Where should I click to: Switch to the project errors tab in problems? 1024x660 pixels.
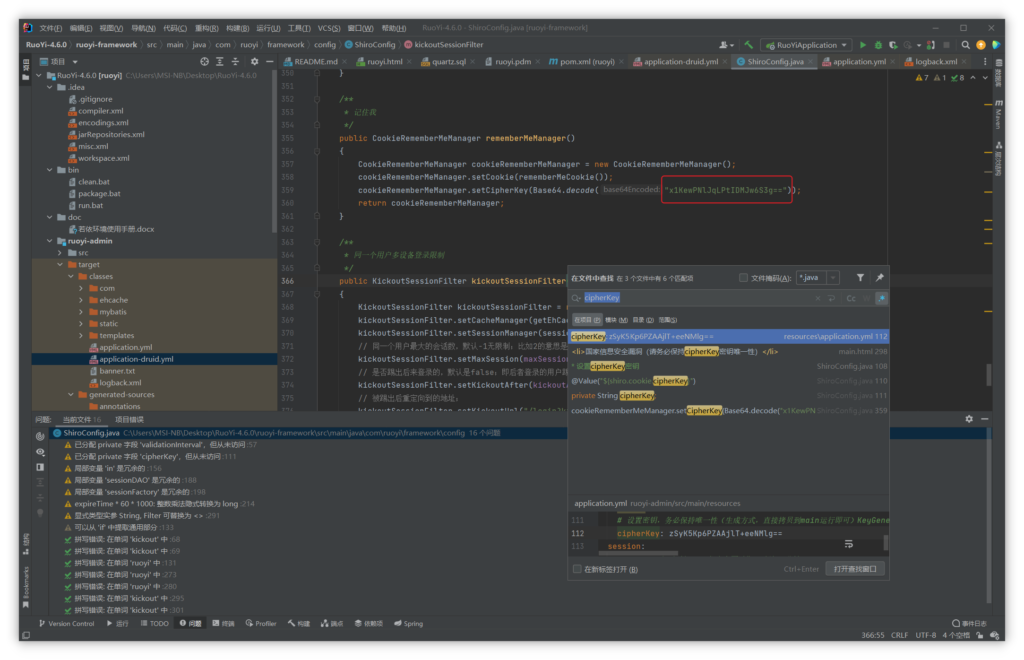click(129, 420)
